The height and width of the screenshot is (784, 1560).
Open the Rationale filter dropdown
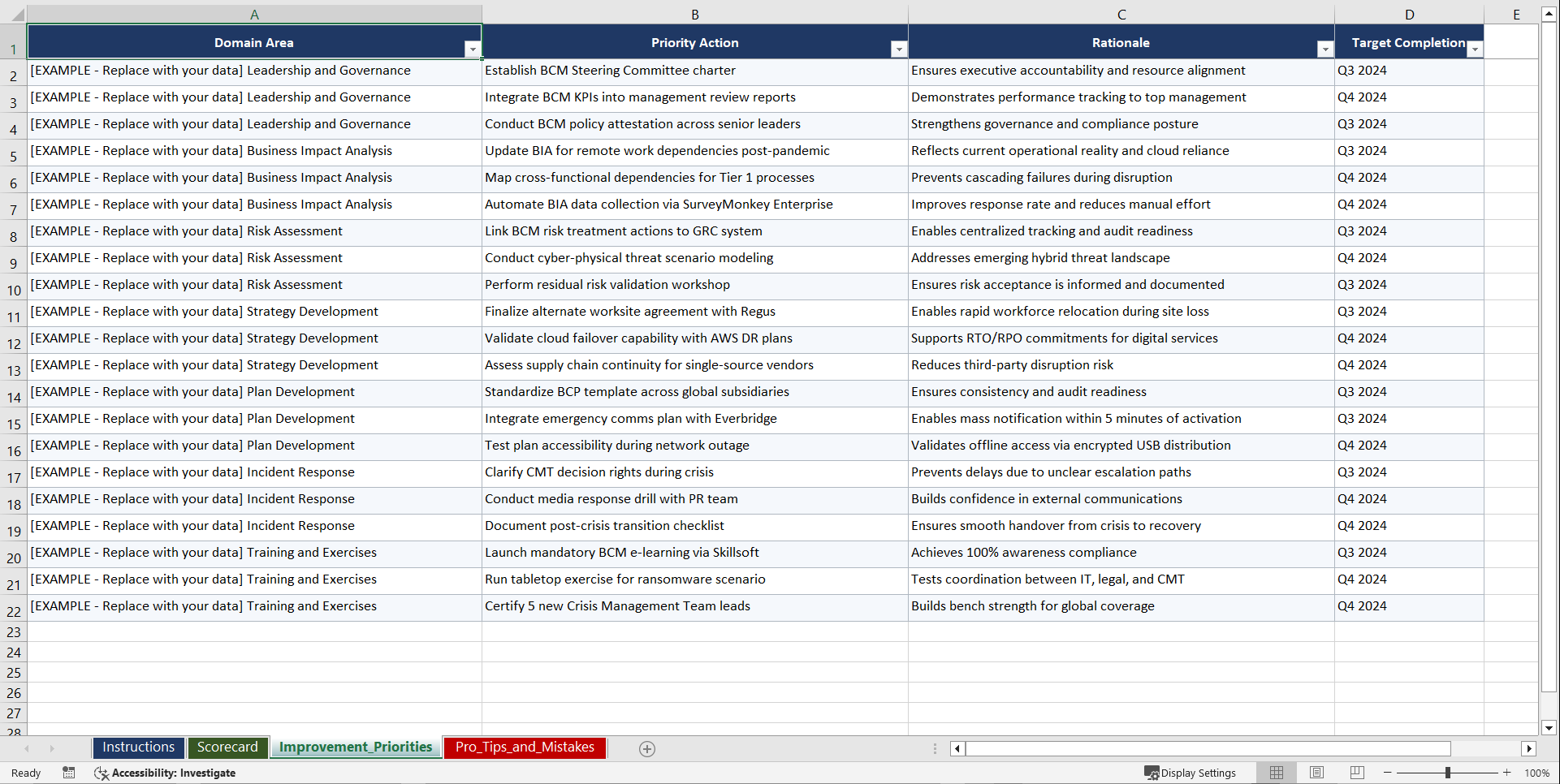pos(1325,49)
